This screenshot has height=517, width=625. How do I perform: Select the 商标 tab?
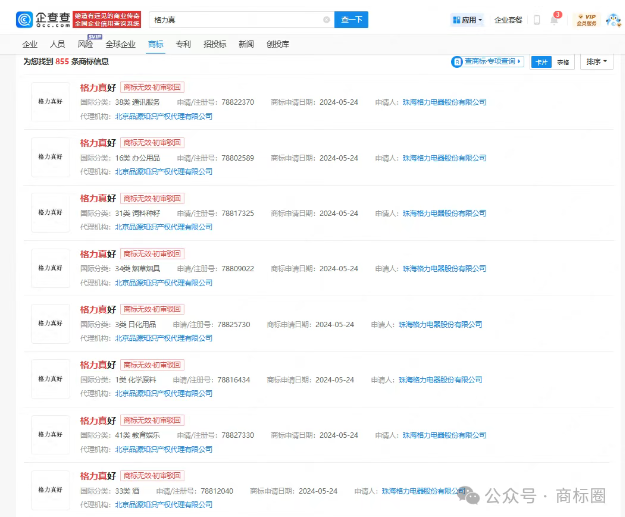click(155, 45)
